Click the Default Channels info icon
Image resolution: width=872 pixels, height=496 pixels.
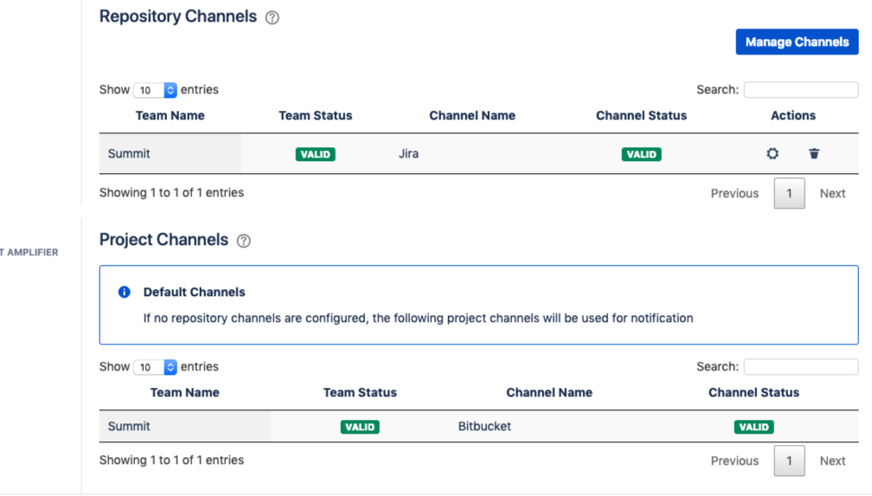point(124,292)
